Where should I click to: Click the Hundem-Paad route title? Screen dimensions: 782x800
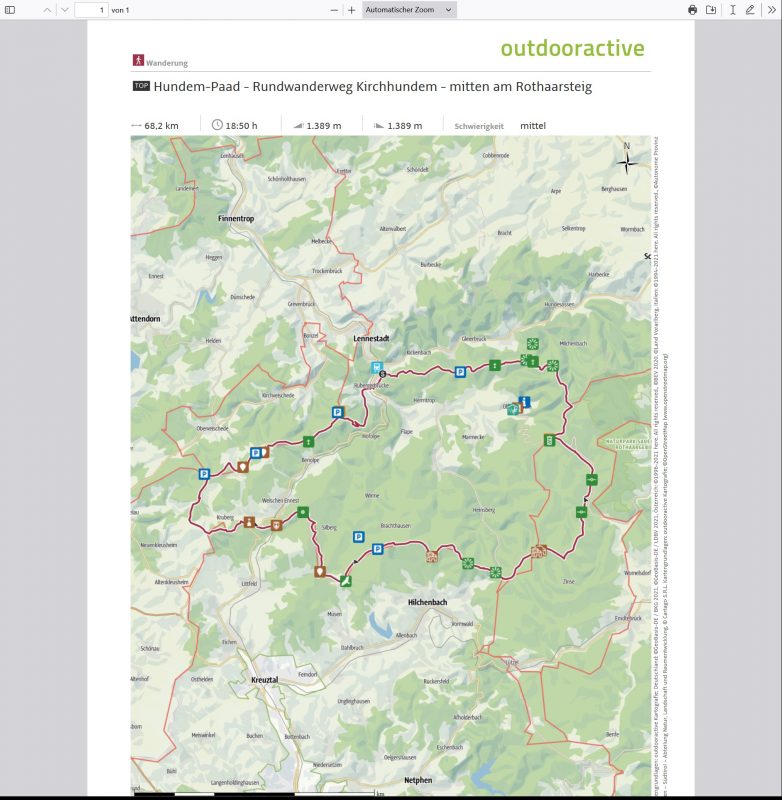[x=372, y=87]
